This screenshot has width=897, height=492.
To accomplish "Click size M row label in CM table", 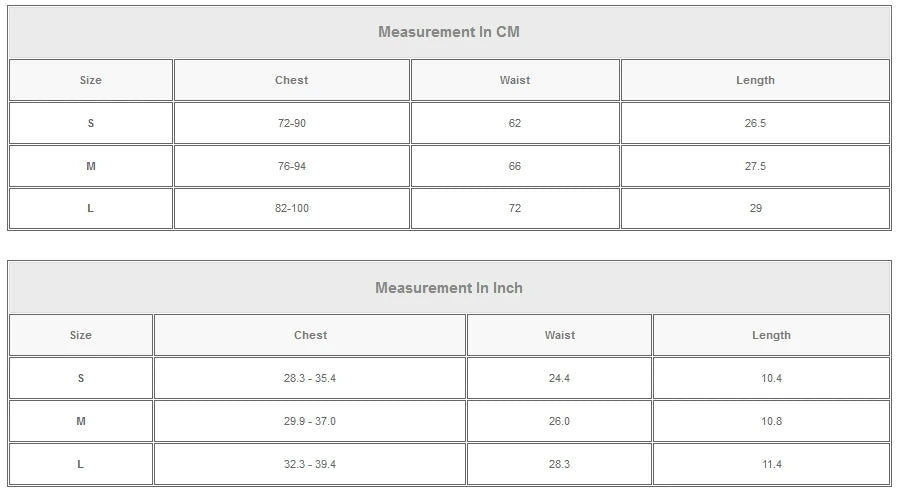I will [x=91, y=166].
